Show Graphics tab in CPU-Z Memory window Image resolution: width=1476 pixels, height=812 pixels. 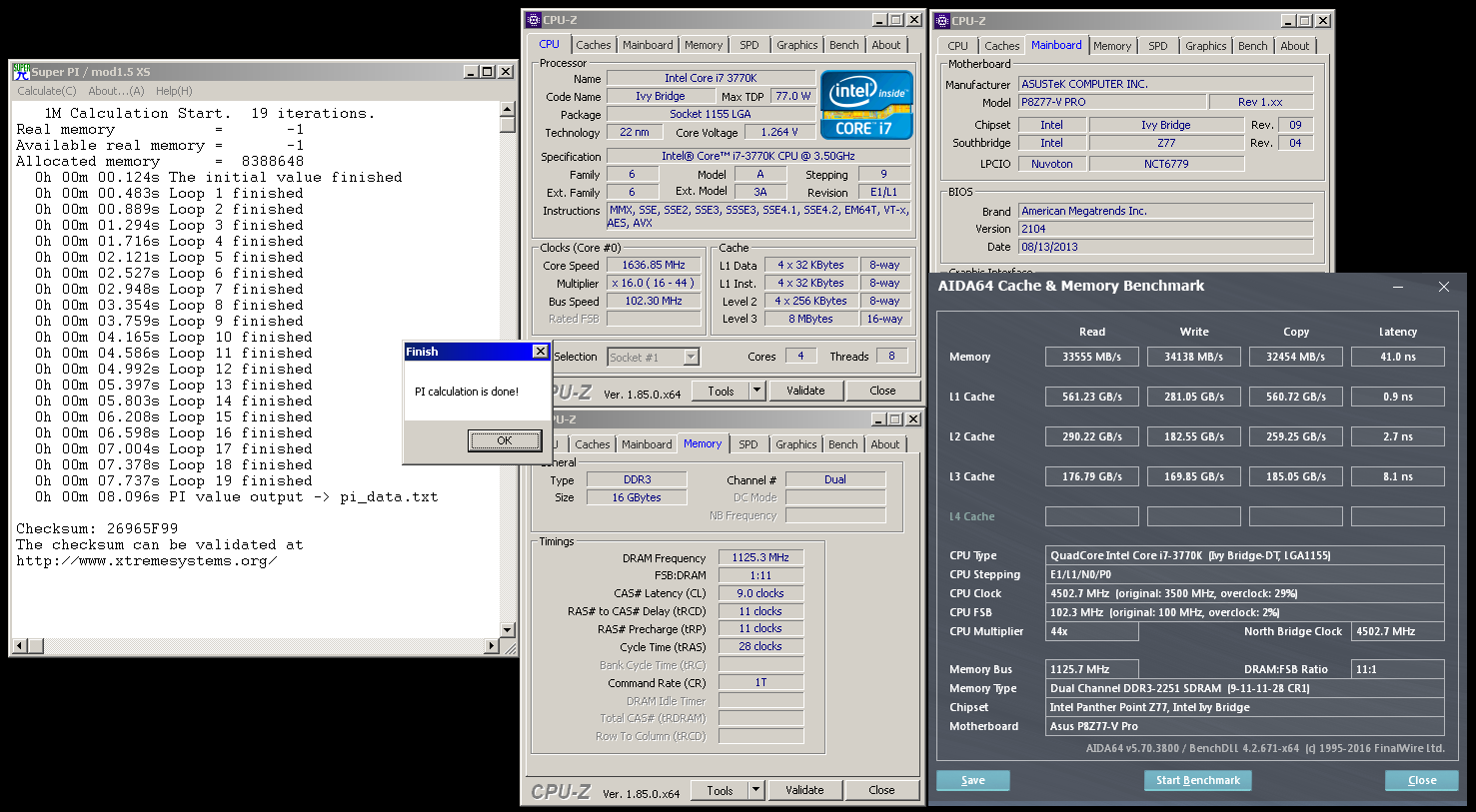pyautogui.click(x=796, y=444)
